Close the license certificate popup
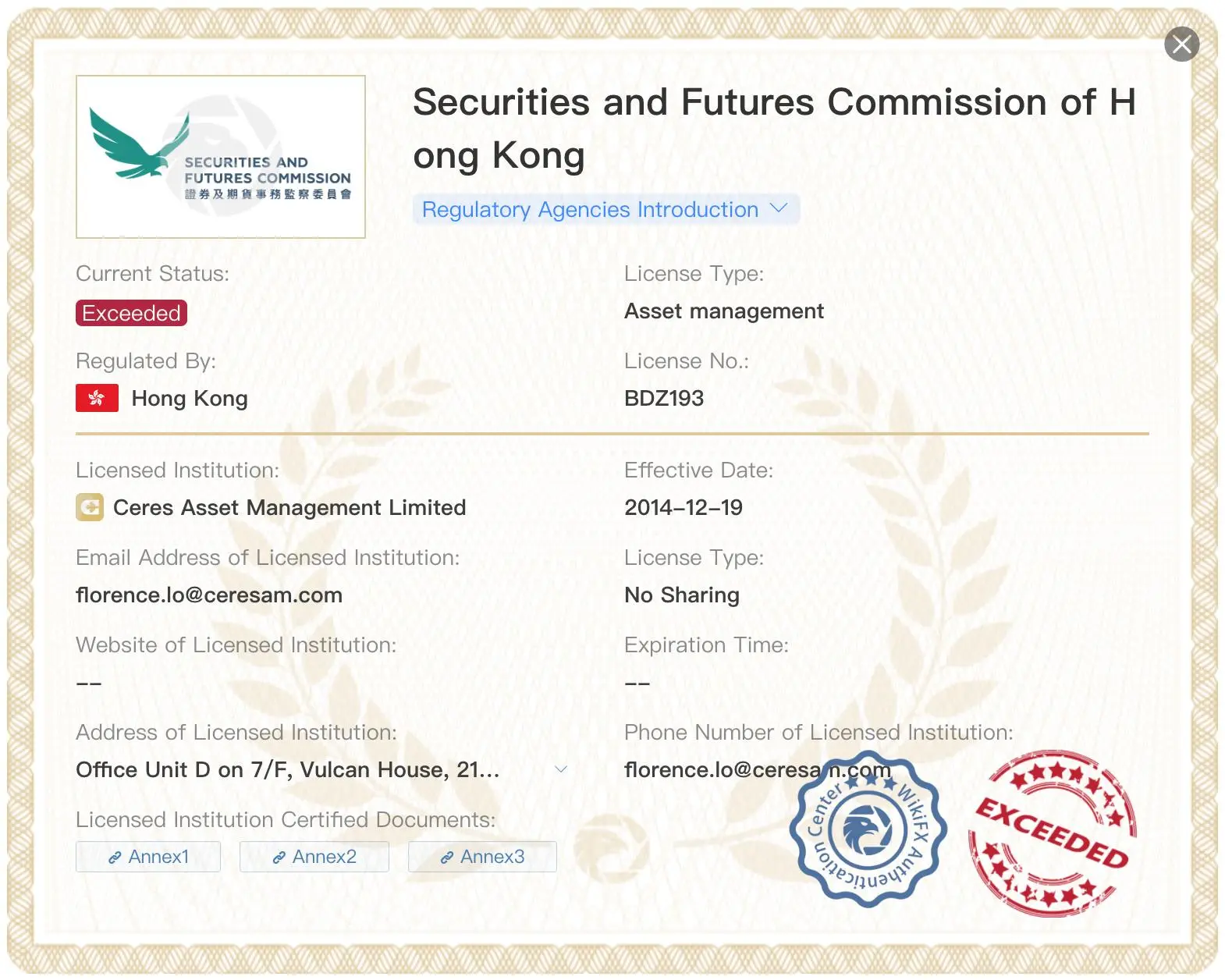This screenshot has width=1225, height=980. coord(1181,44)
